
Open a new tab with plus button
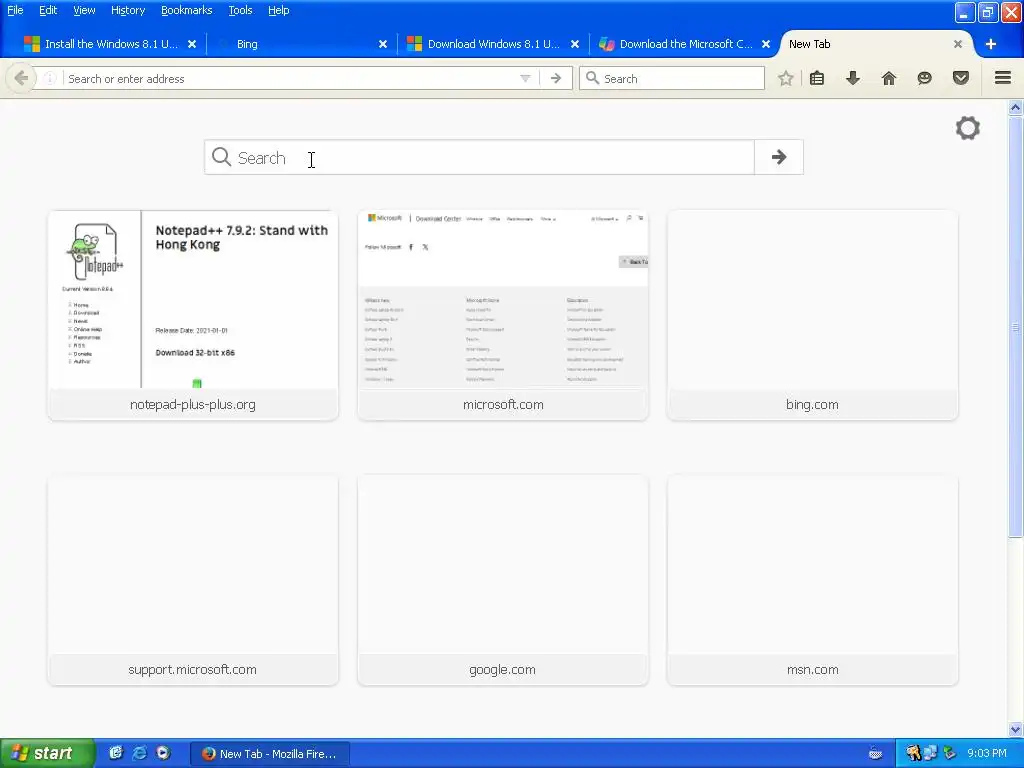coord(991,44)
